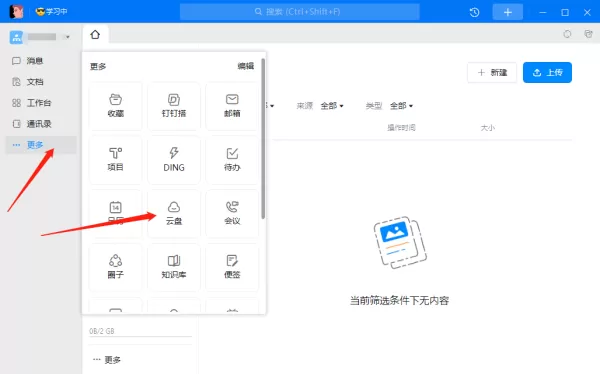Open 云盘 (Cloud Drive) tile
Screen dimensions: 600x374
tap(174, 213)
